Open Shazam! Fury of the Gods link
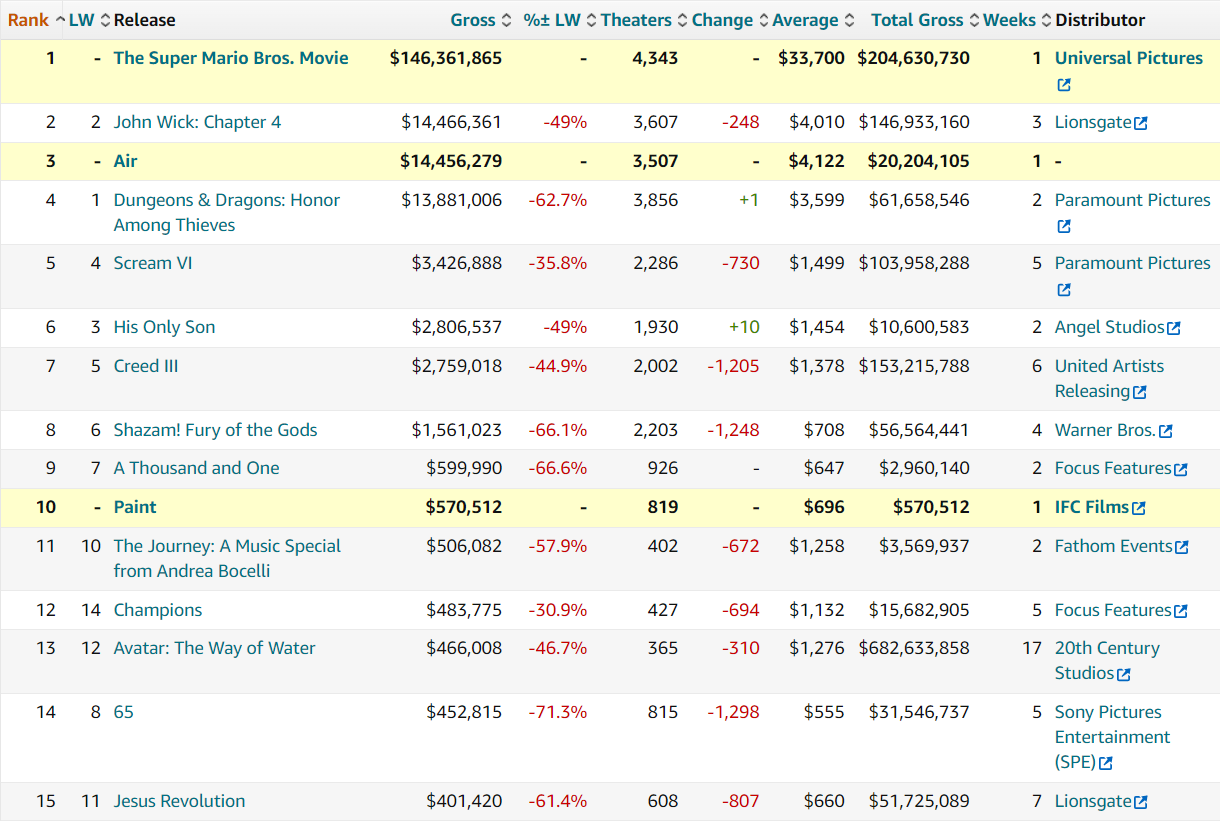The height and width of the screenshot is (821, 1220). [x=215, y=430]
